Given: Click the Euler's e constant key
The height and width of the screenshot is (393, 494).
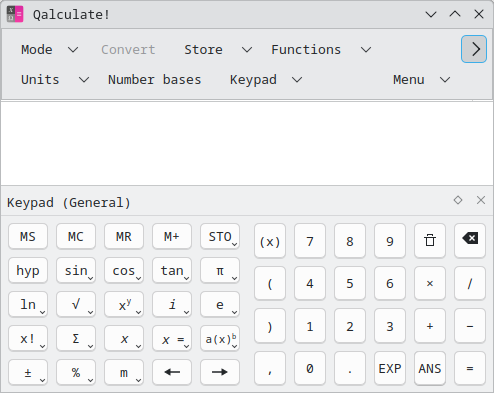Looking at the screenshot, I should tap(220, 304).
